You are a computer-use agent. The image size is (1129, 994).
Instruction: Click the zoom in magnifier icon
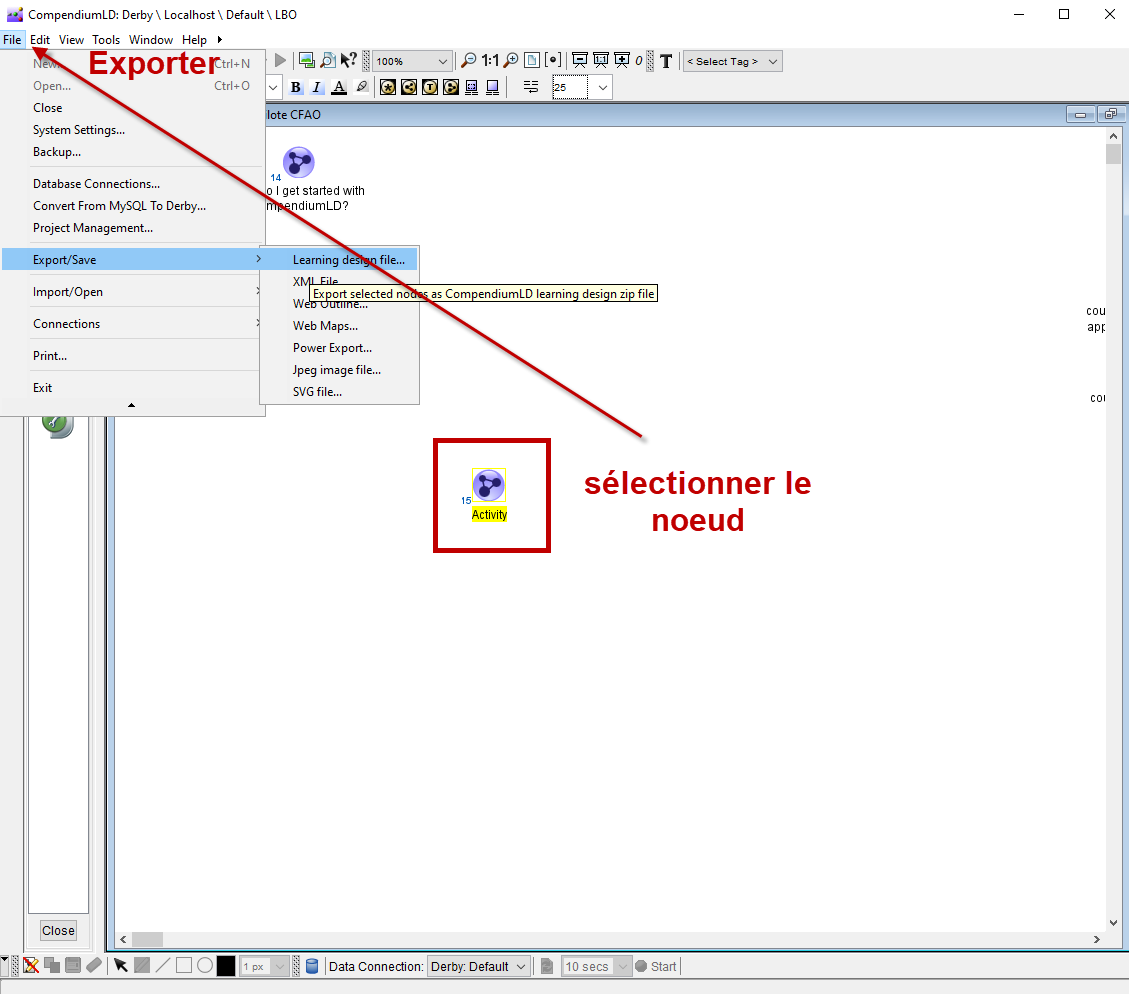[x=510, y=60]
